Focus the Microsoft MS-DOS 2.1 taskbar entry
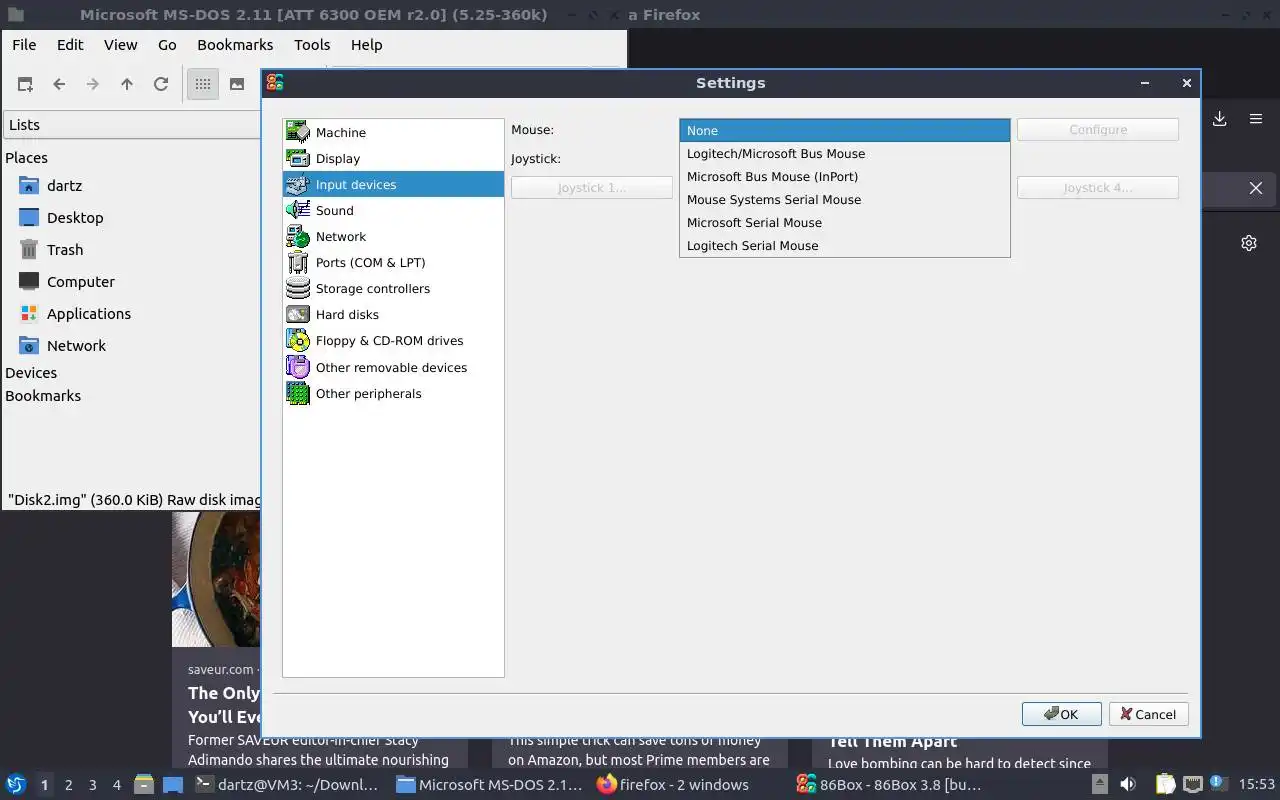Viewport: 1280px width, 800px height. click(x=490, y=785)
